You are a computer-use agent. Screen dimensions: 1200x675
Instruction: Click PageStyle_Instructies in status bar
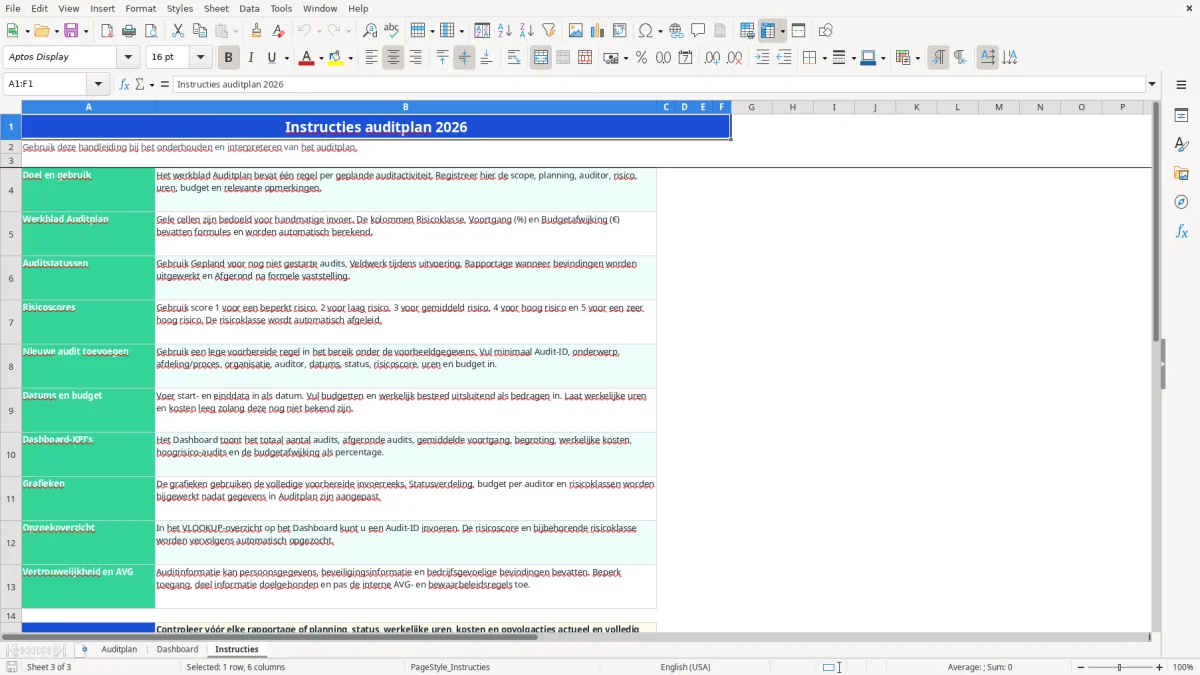pos(449,667)
